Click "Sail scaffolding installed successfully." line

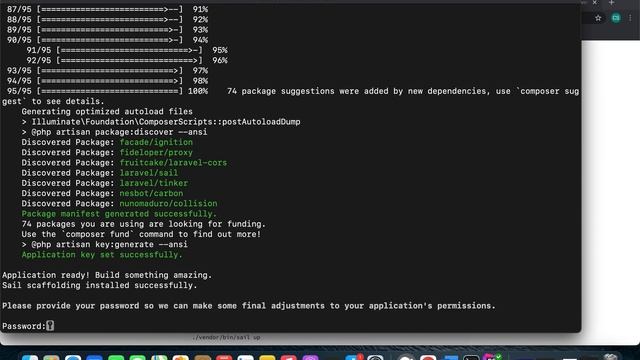[100, 285]
